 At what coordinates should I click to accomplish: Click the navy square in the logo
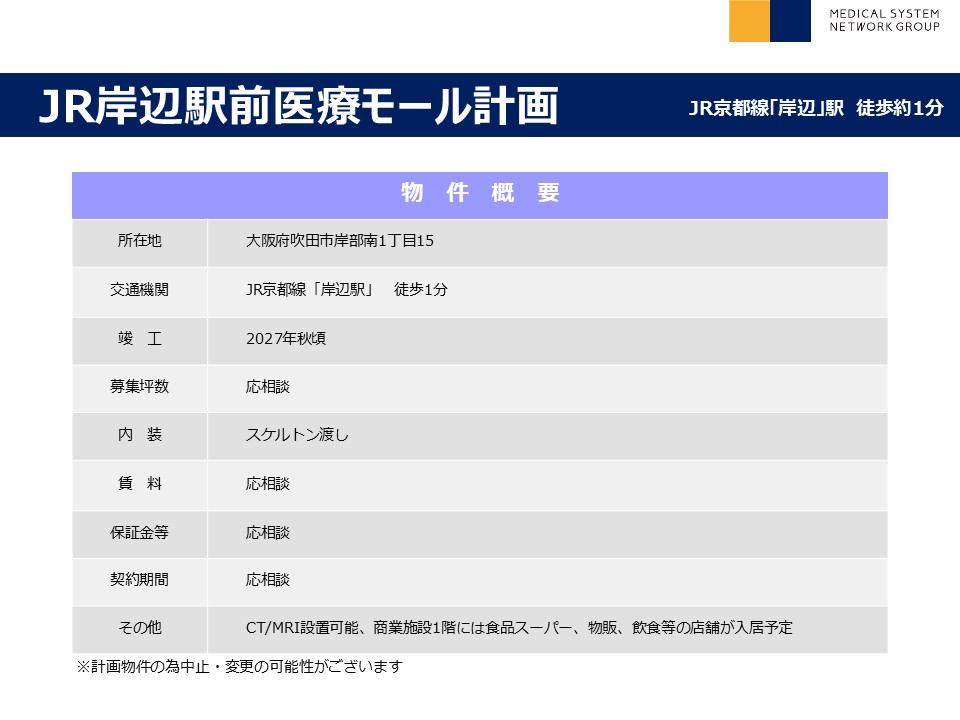click(x=790, y=21)
